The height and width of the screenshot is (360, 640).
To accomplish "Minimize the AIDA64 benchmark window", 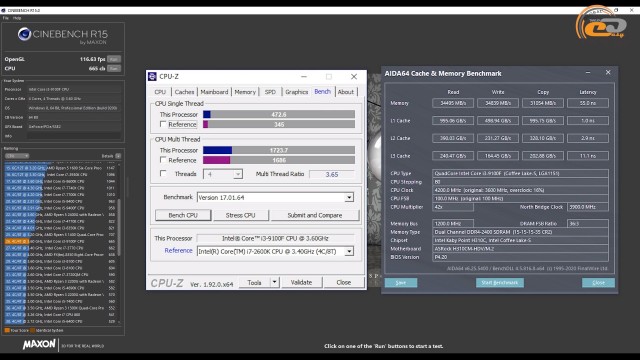I will pos(588,73).
